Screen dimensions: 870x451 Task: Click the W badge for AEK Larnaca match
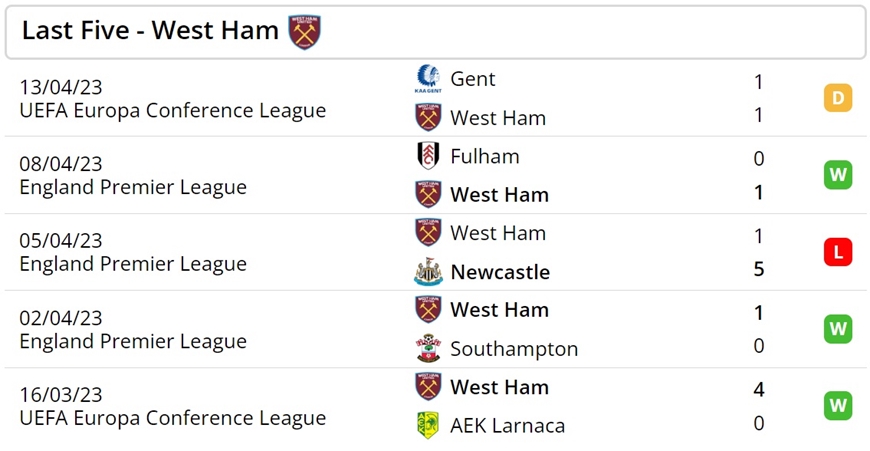[x=838, y=406]
